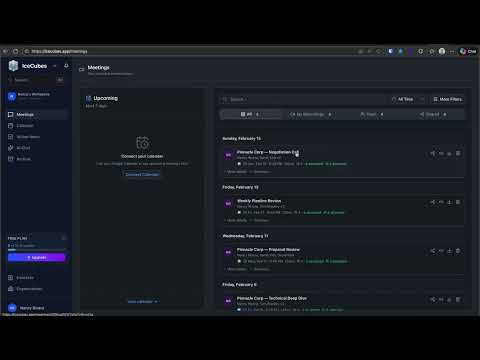The image size is (480, 360).
Task: Download the Pinnacle Corp Negotiation Call meeting
Action: click(449, 153)
